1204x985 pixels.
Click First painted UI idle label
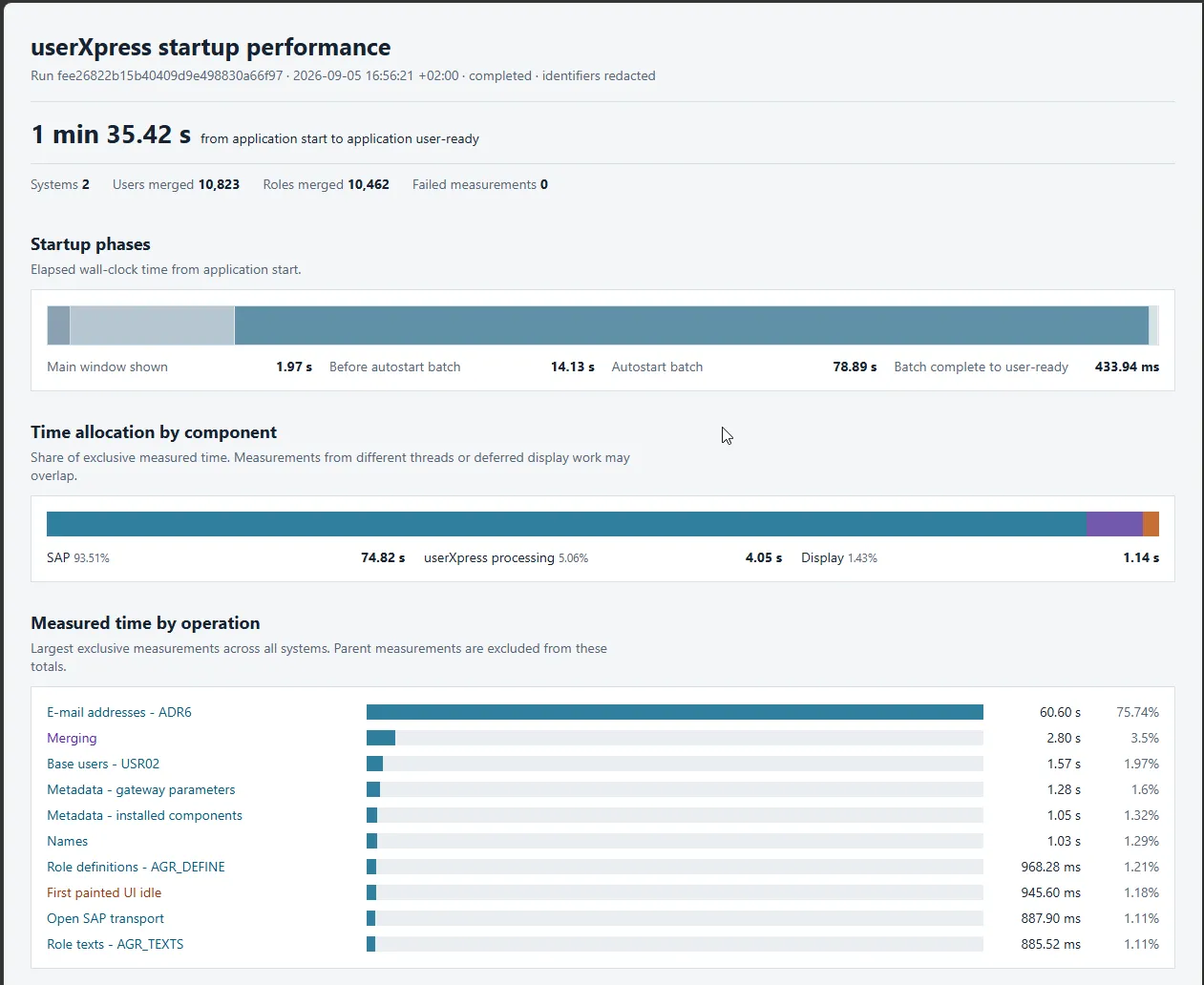point(104,892)
